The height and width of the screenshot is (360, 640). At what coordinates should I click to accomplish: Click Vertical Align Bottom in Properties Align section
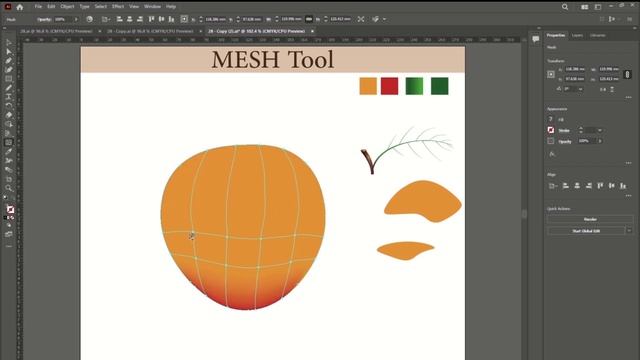(x=623, y=186)
